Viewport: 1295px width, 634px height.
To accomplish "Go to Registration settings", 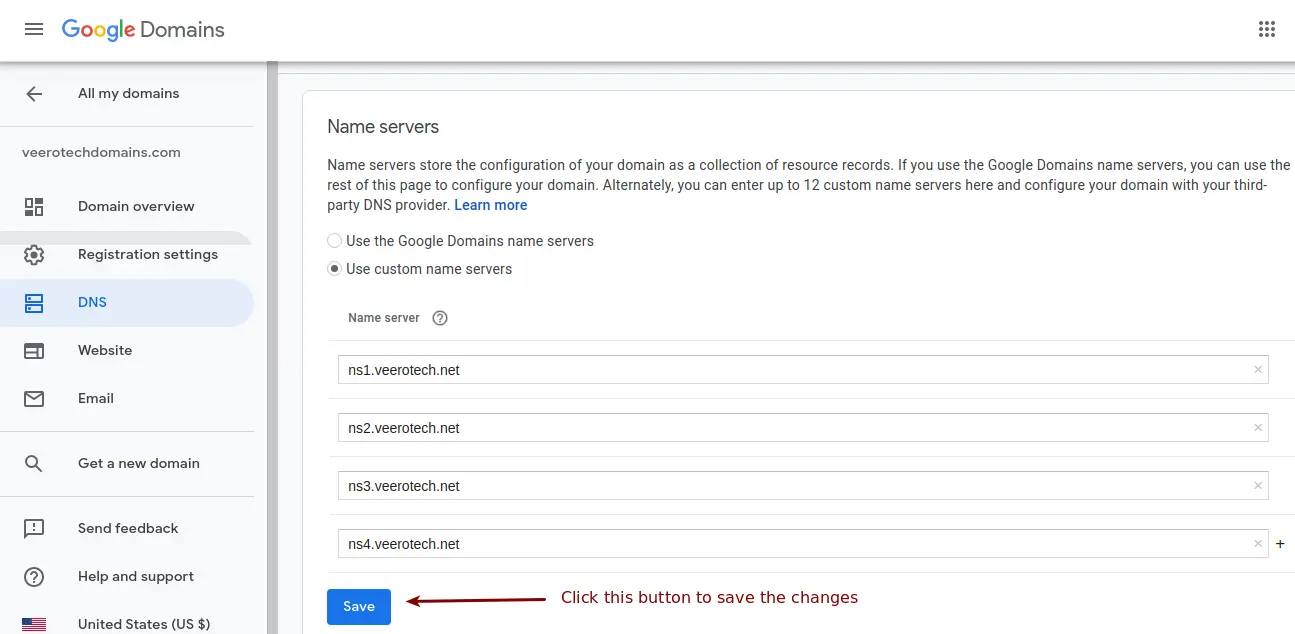I will [147, 254].
